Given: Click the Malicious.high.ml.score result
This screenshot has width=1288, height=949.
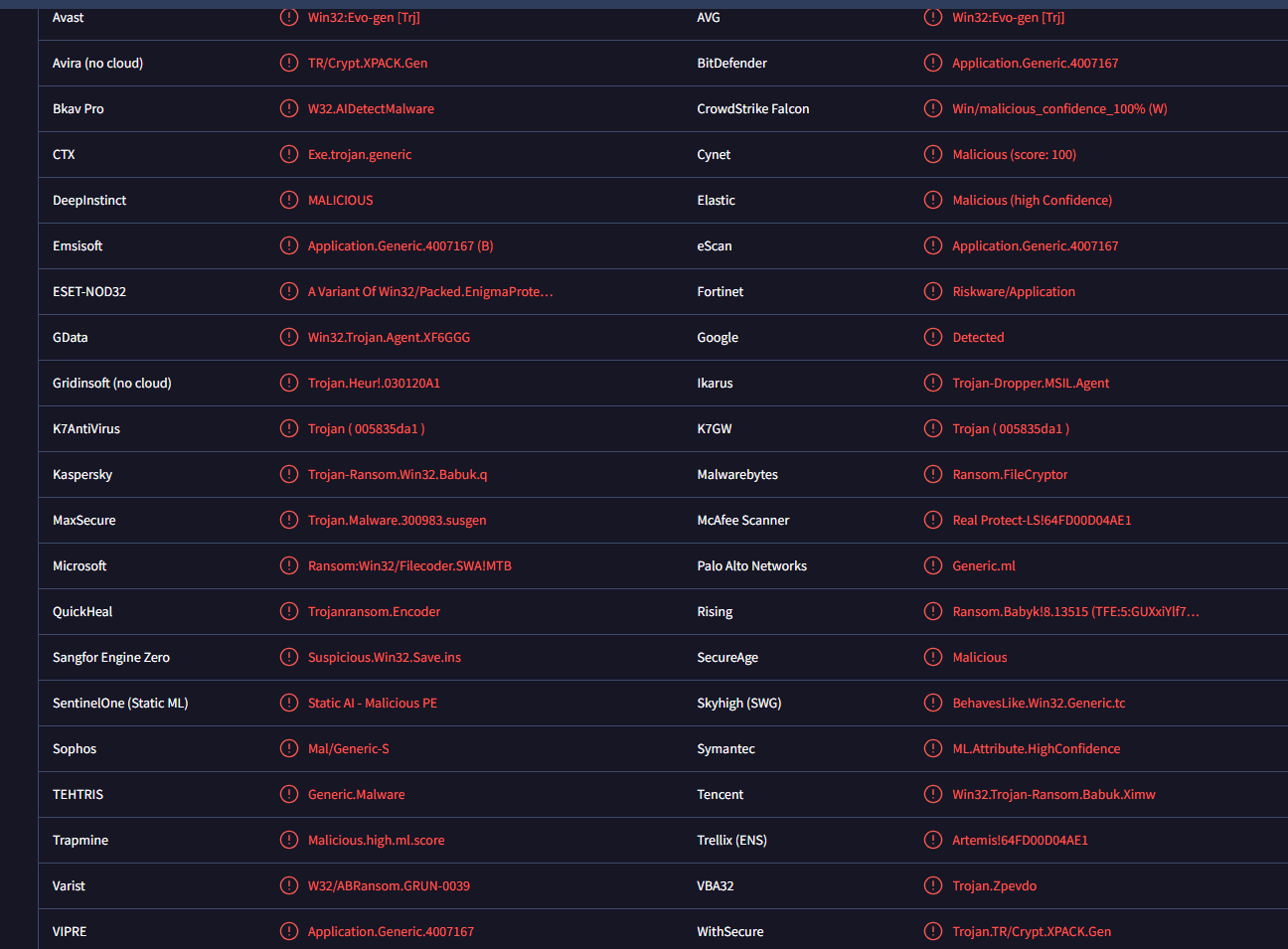Looking at the screenshot, I should (377, 840).
